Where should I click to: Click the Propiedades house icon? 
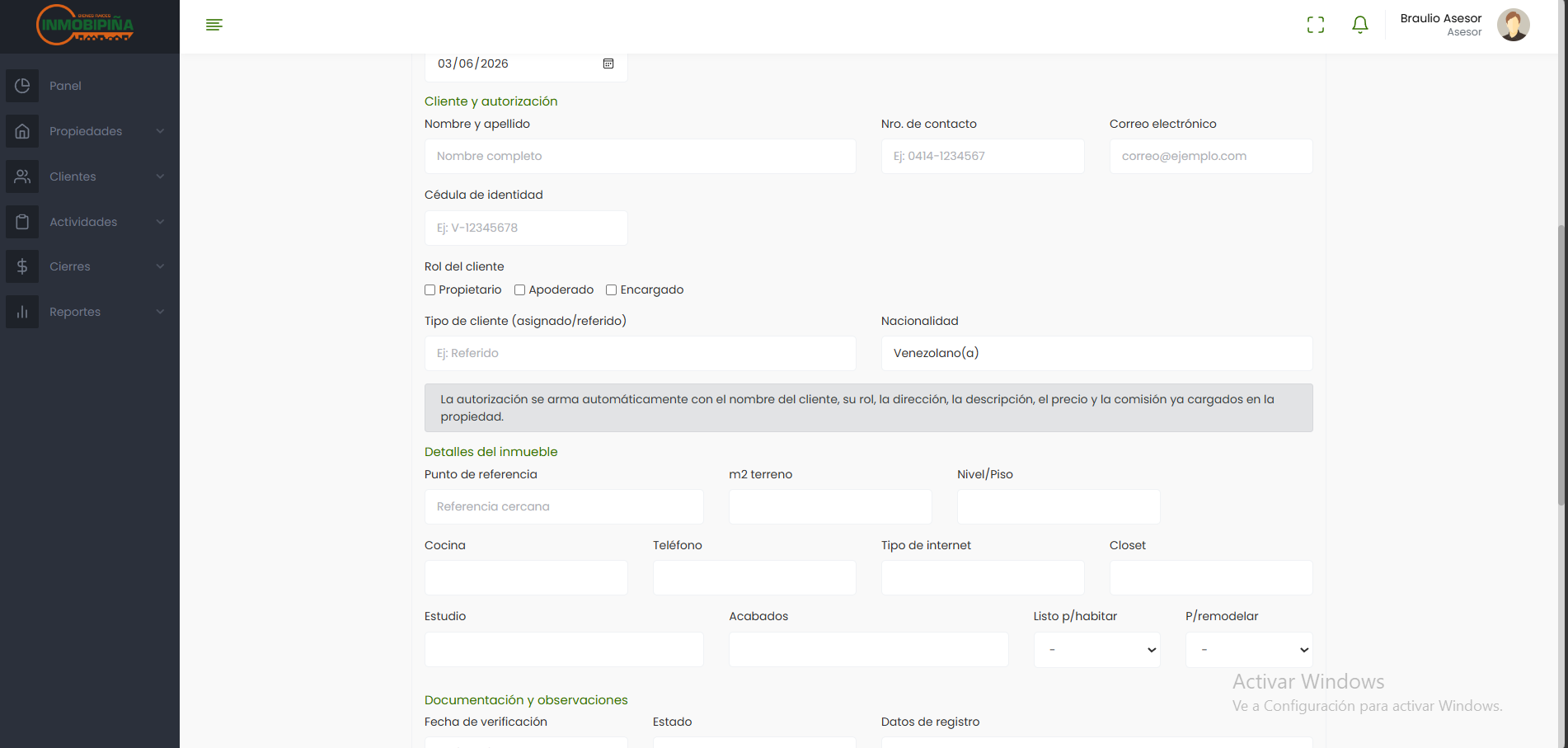pos(22,131)
